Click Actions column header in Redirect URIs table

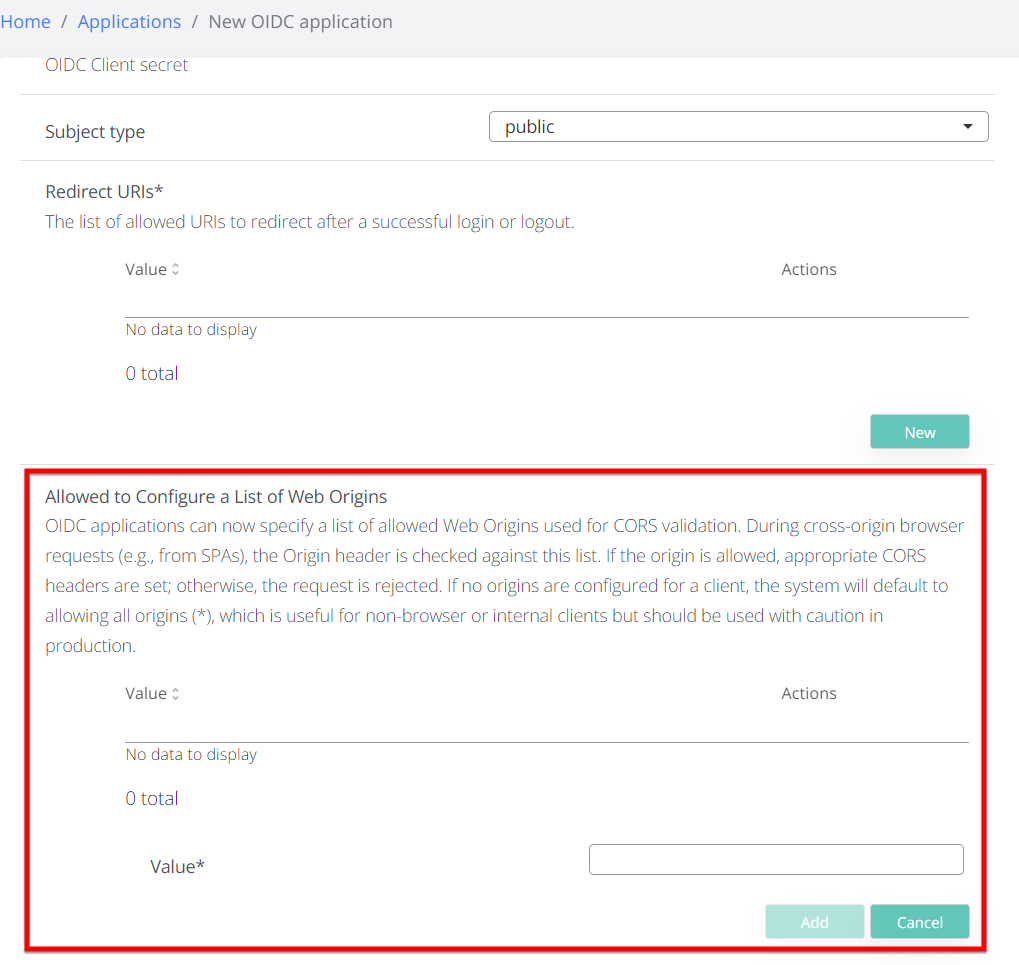808,270
